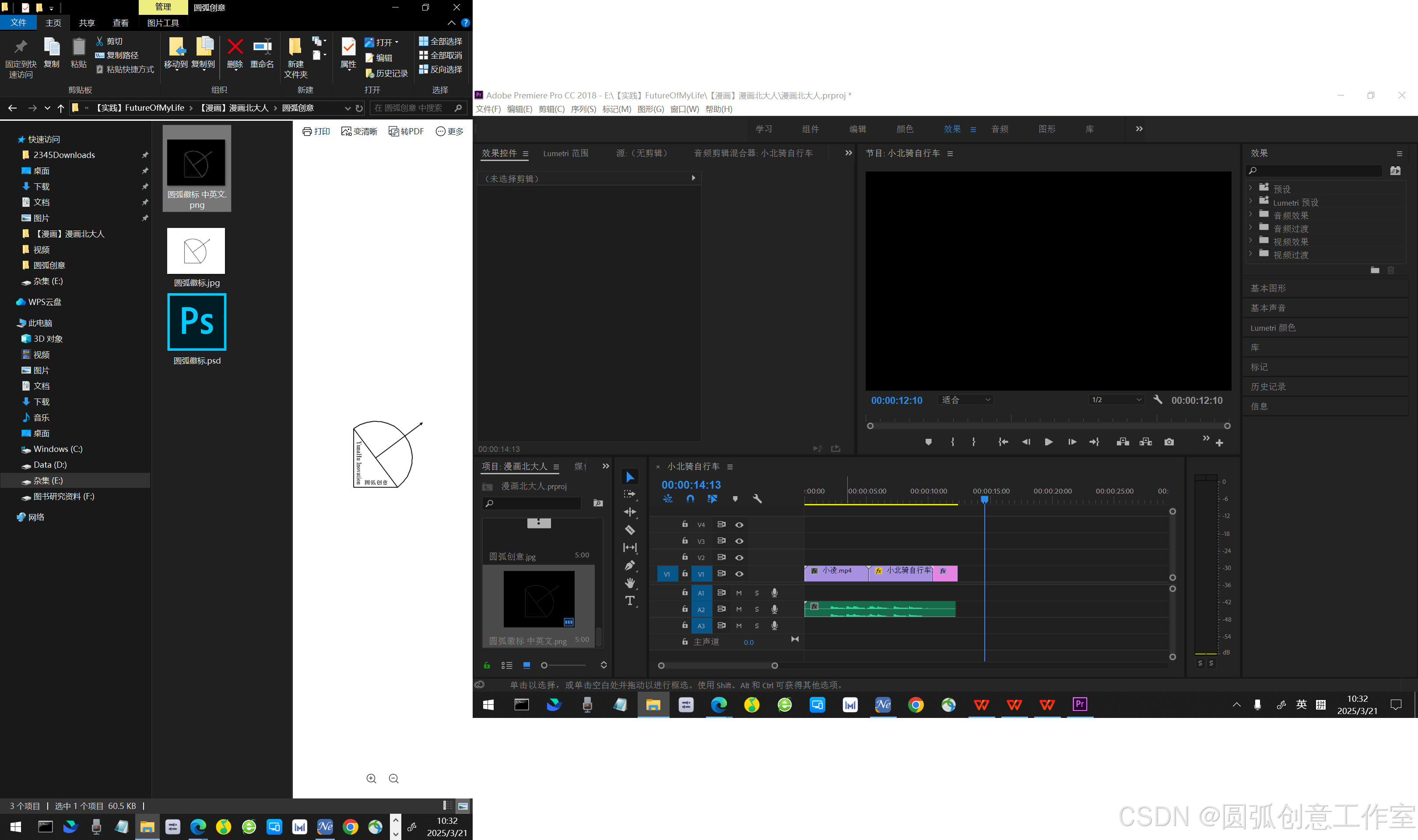This screenshot has height=840, width=1418.
Task: Mute audio track A1
Action: pyautogui.click(x=739, y=593)
